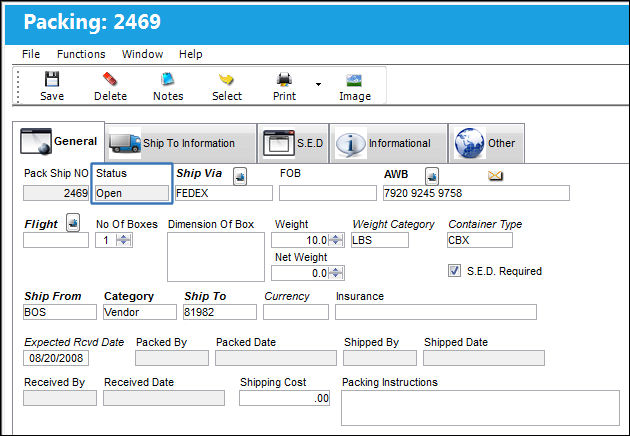Select the General tab
The image size is (630, 436).
click(x=59, y=141)
